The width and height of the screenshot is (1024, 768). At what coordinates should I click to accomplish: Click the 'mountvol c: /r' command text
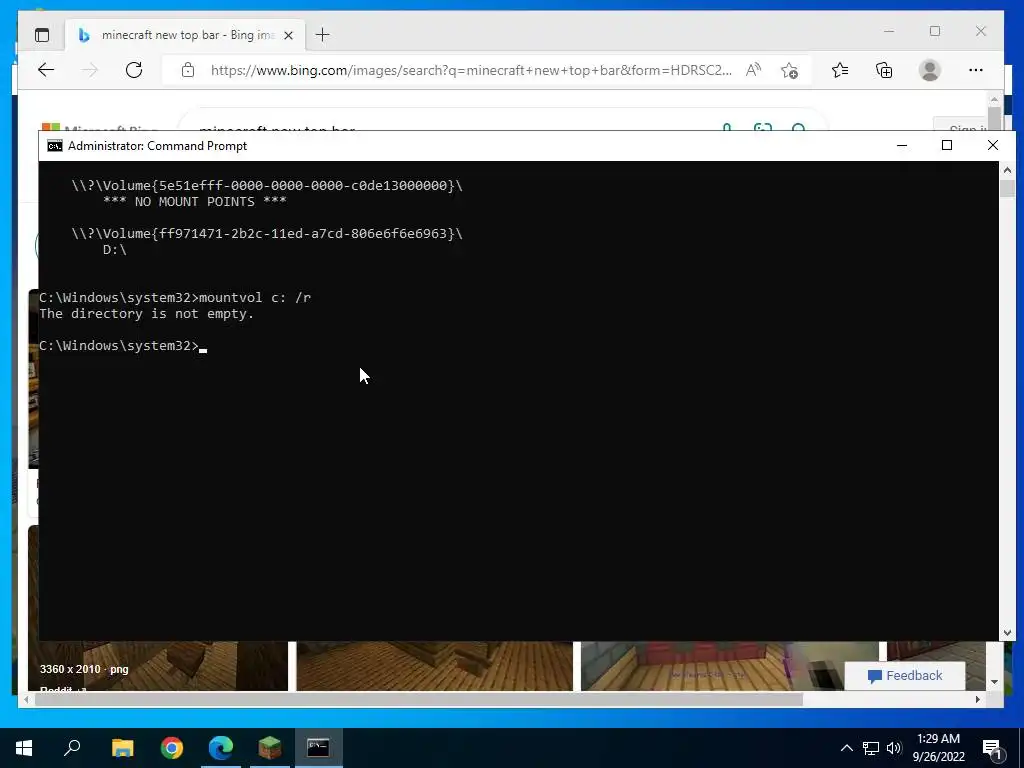pos(255,298)
